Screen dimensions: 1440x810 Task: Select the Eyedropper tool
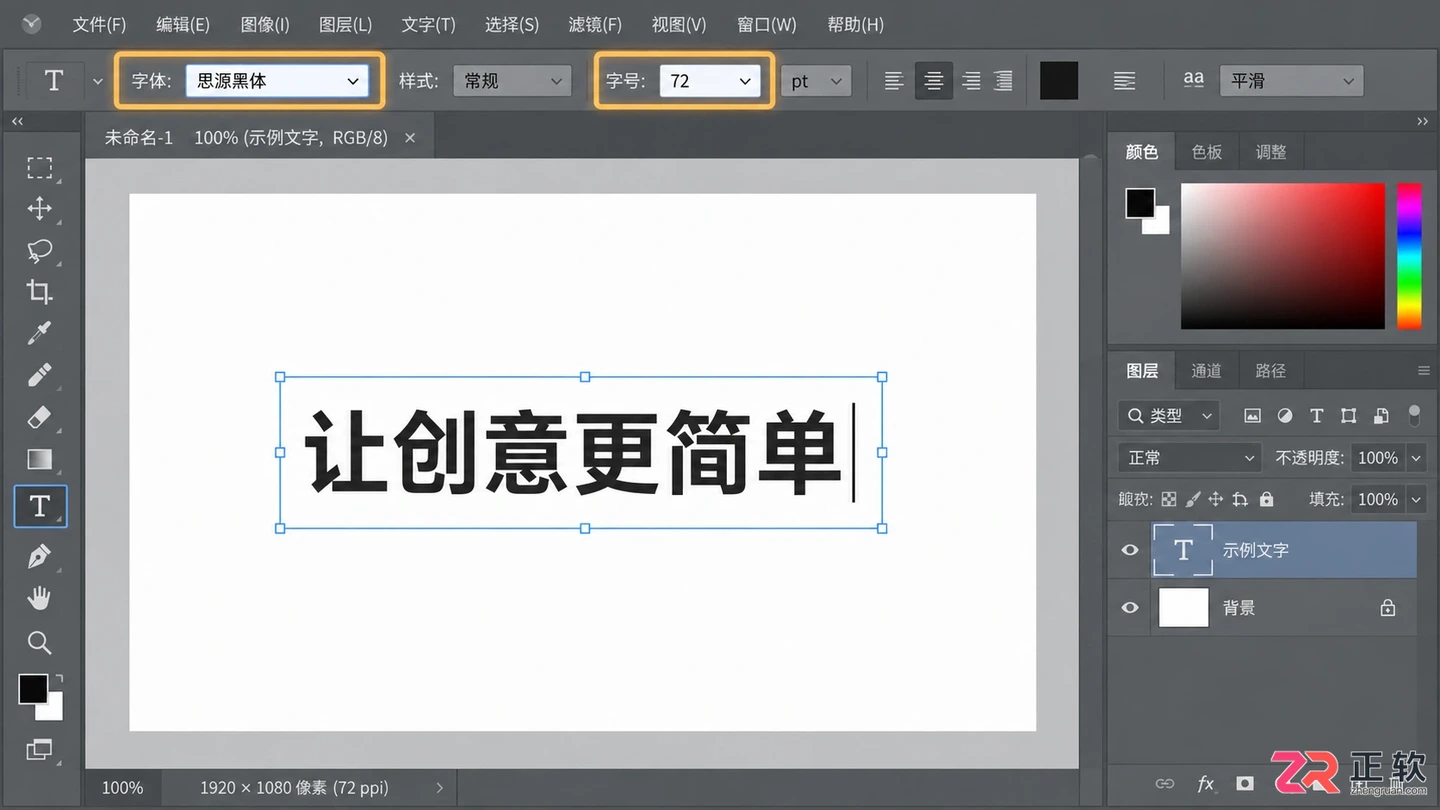click(x=39, y=333)
